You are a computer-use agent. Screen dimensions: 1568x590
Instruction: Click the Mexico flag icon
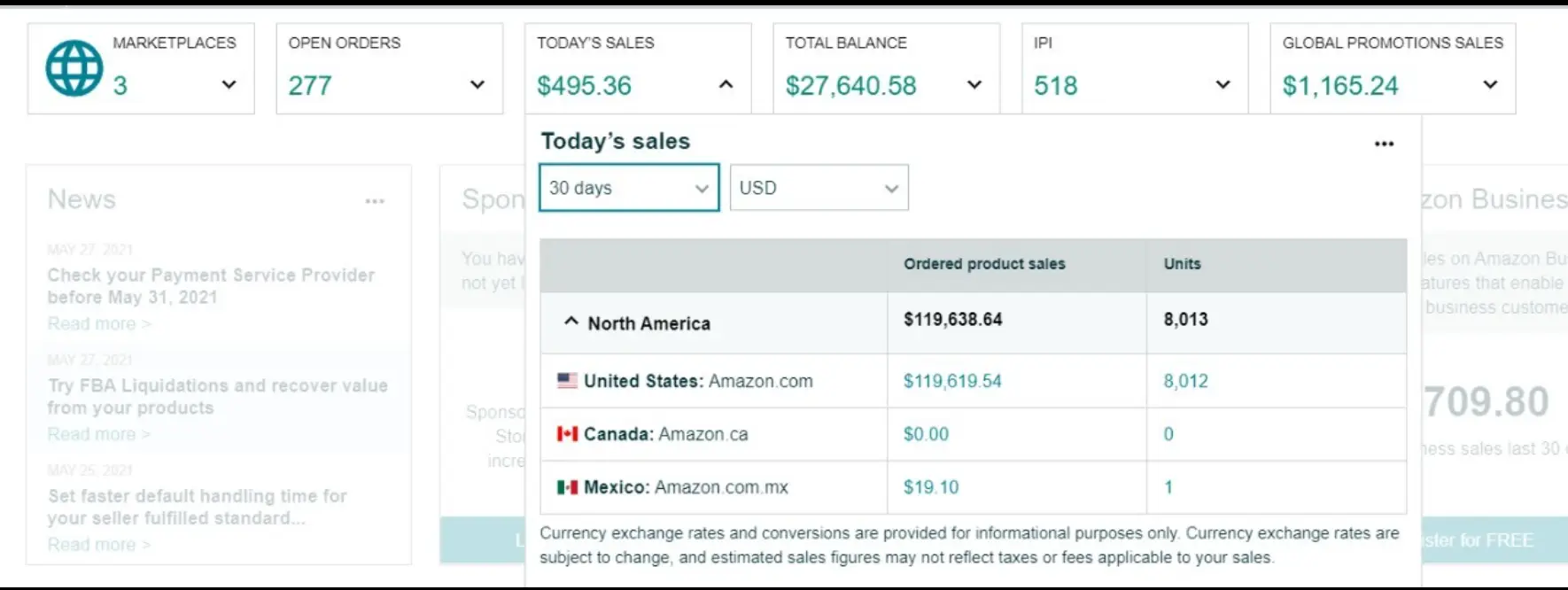pyautogui.click(x=567, y=487)
